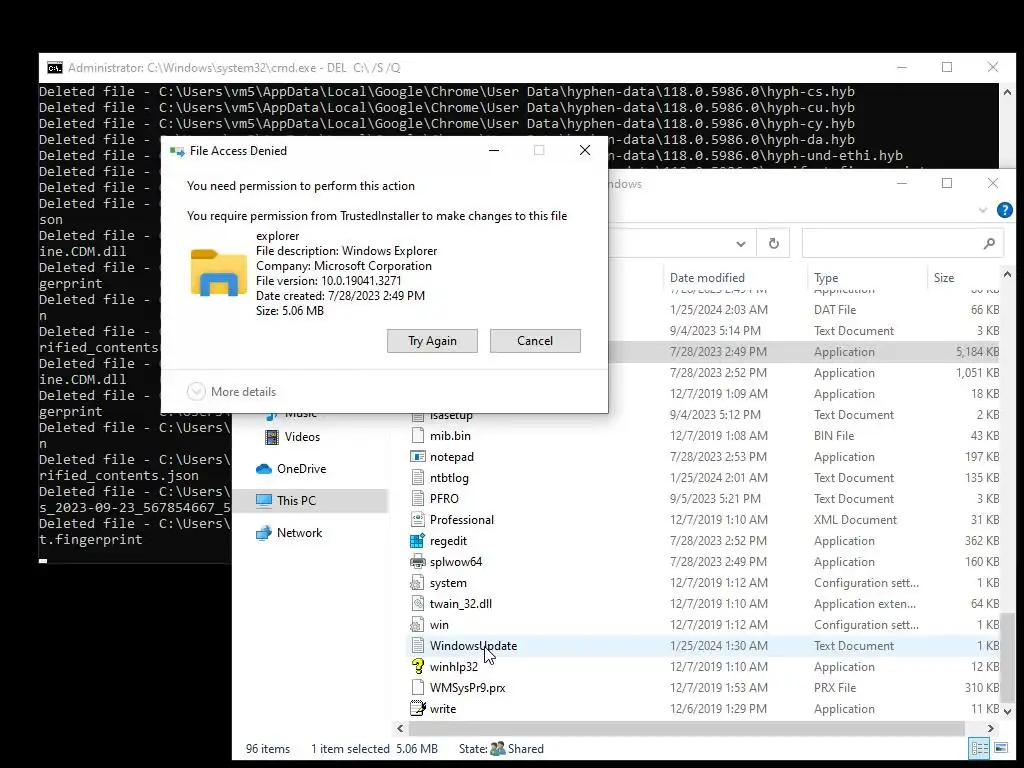Open the Help icon in Explorer window
This screenshot has width=1024, height=768.
(x=1004, y=210)
